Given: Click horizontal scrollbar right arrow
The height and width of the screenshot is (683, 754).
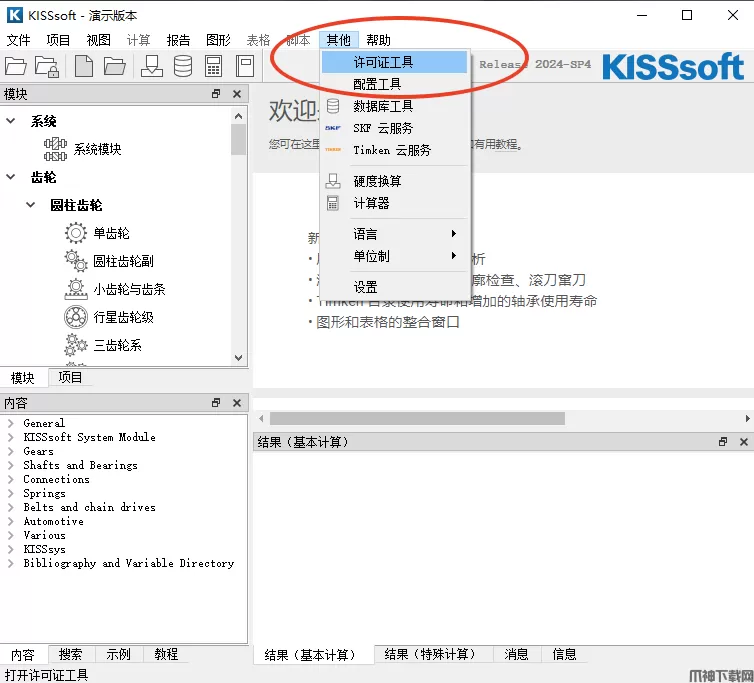Looking at the screenshot, I should point(747,418).
